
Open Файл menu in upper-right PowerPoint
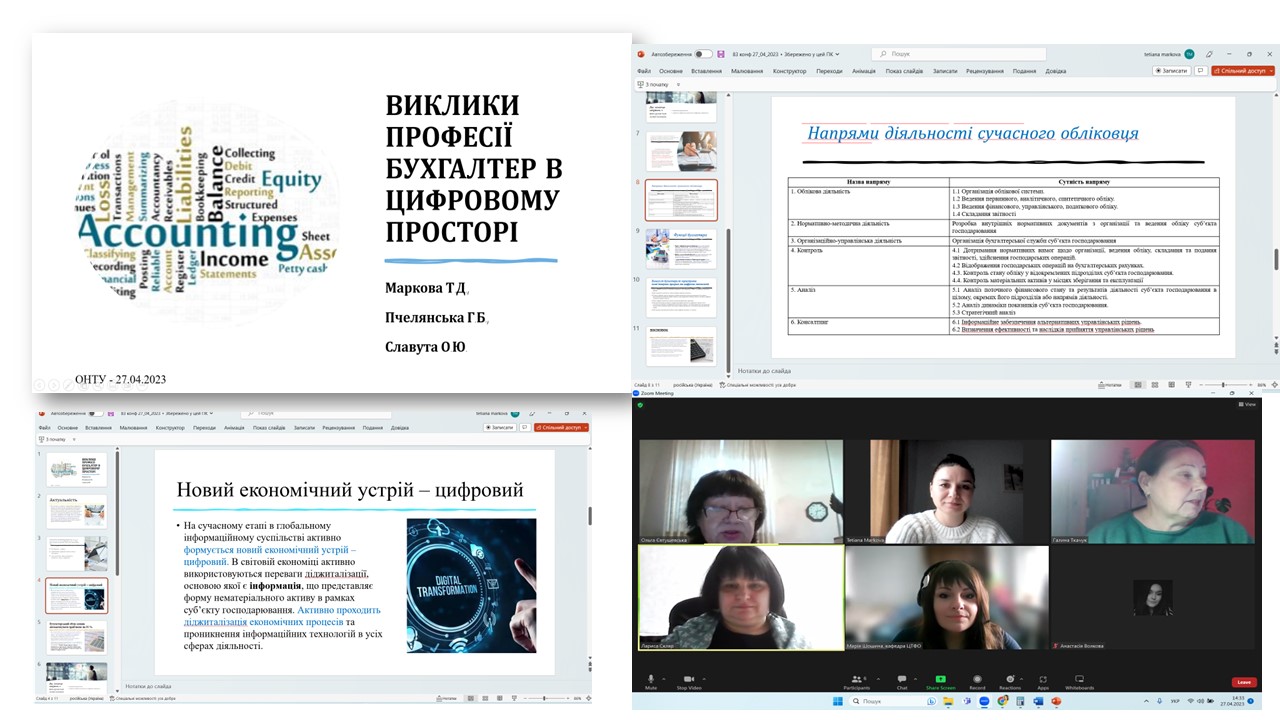tap(643, 71)
